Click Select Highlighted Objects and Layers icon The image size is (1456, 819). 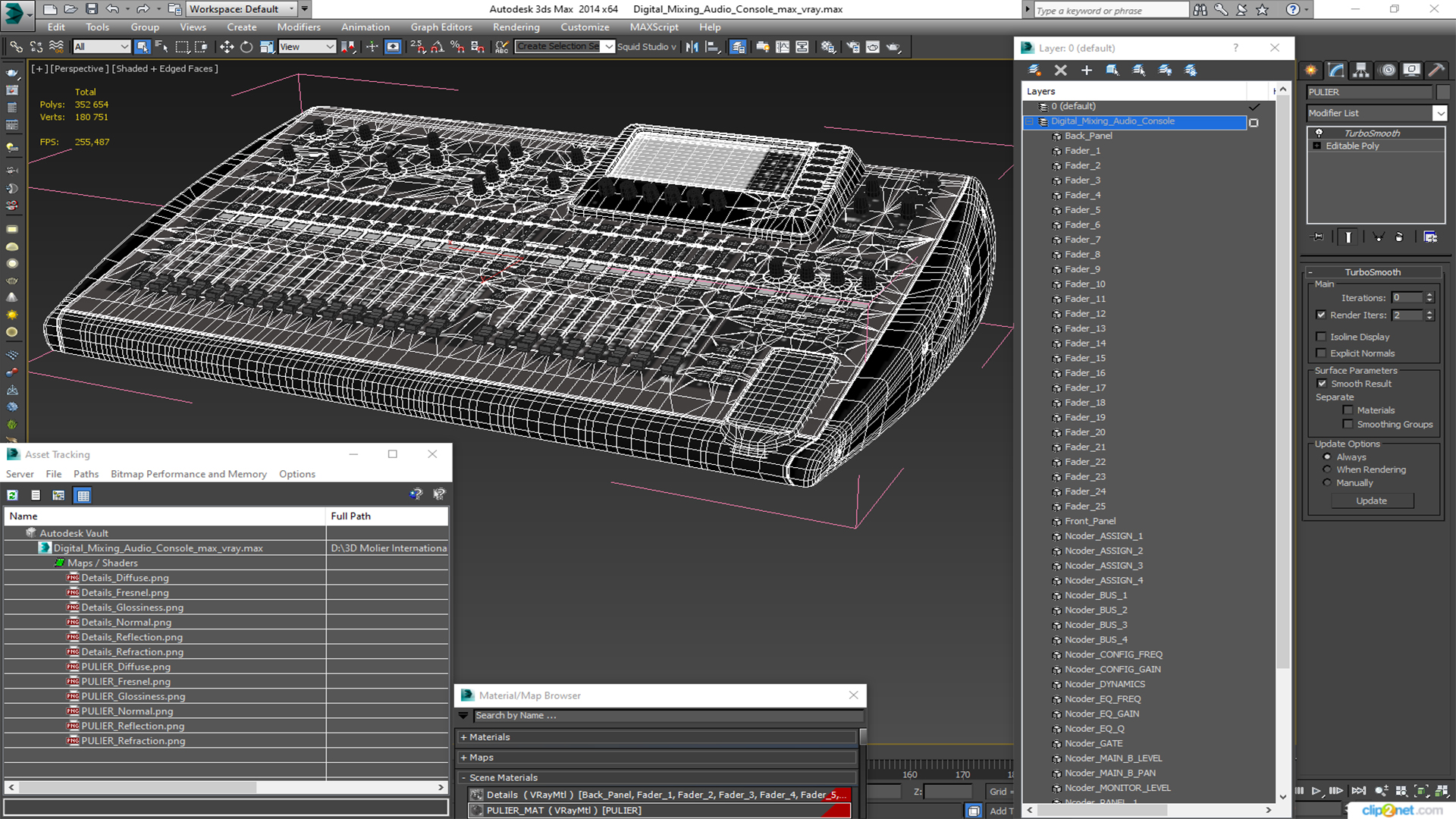1112,70
